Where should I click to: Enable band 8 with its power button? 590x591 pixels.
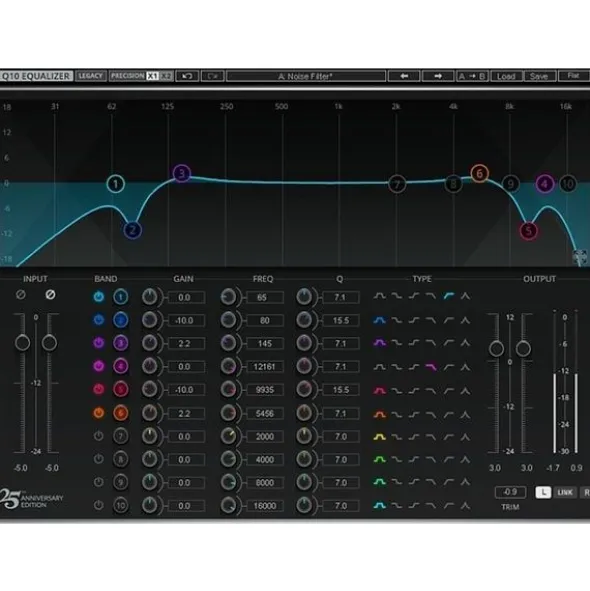(99, 459)
